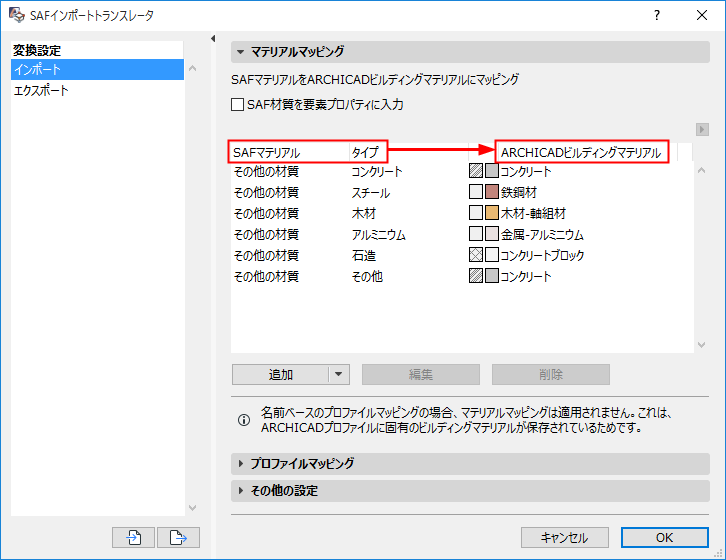Click crosshatch fill icon in 石造 row

point(476,254)
